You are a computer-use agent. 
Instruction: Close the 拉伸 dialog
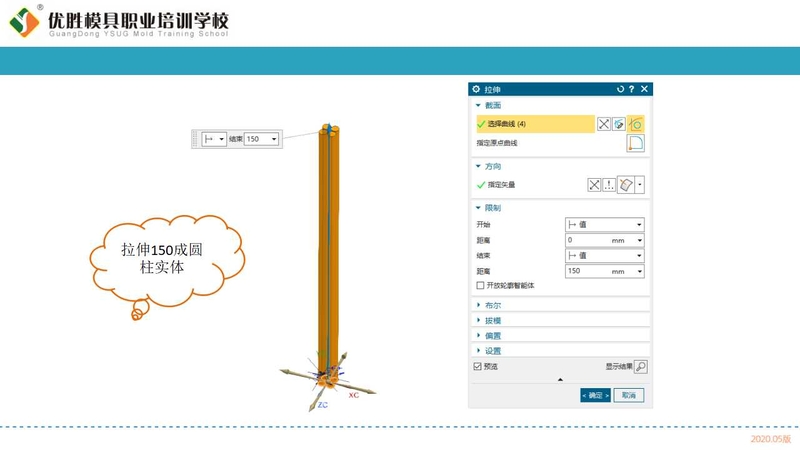644,89
